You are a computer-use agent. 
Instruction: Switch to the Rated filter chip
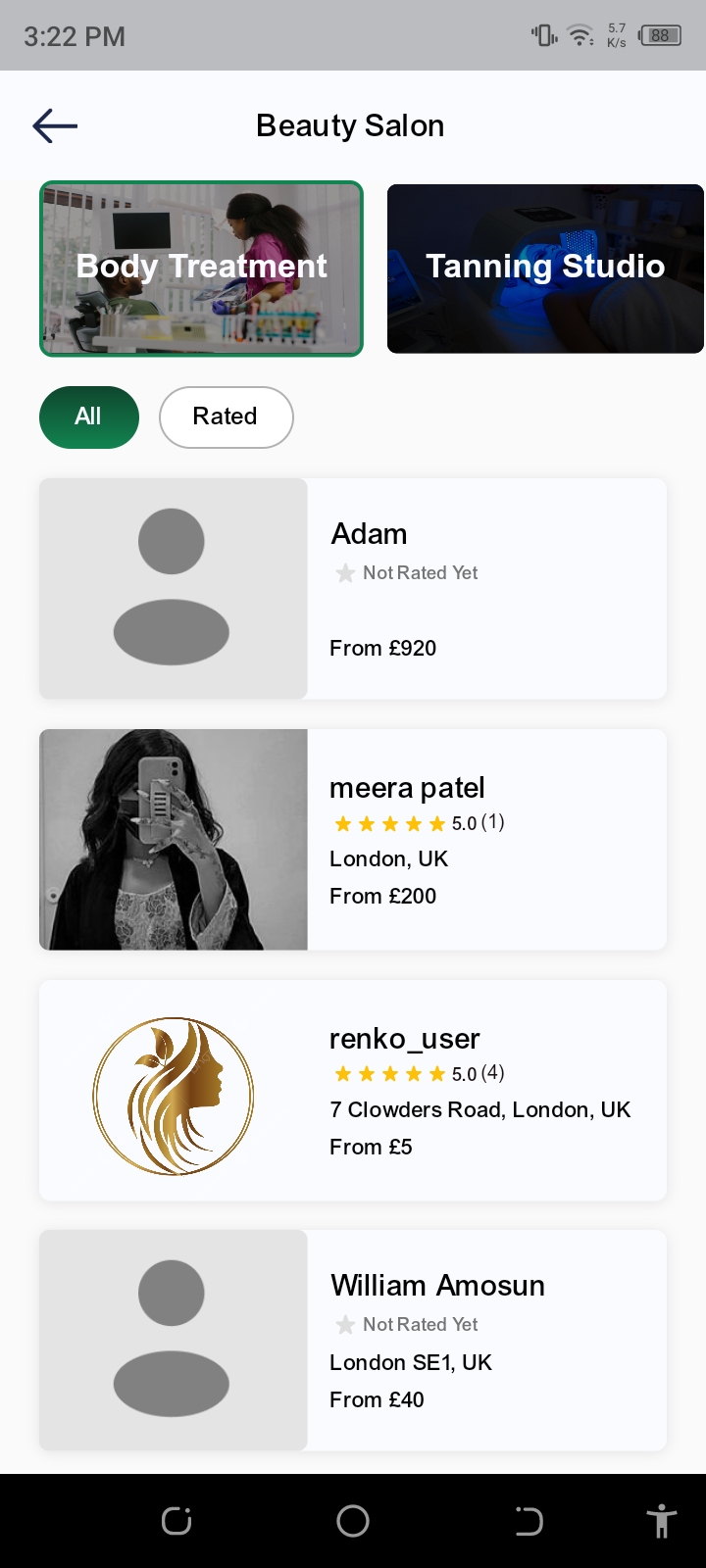tap(226, 416)
